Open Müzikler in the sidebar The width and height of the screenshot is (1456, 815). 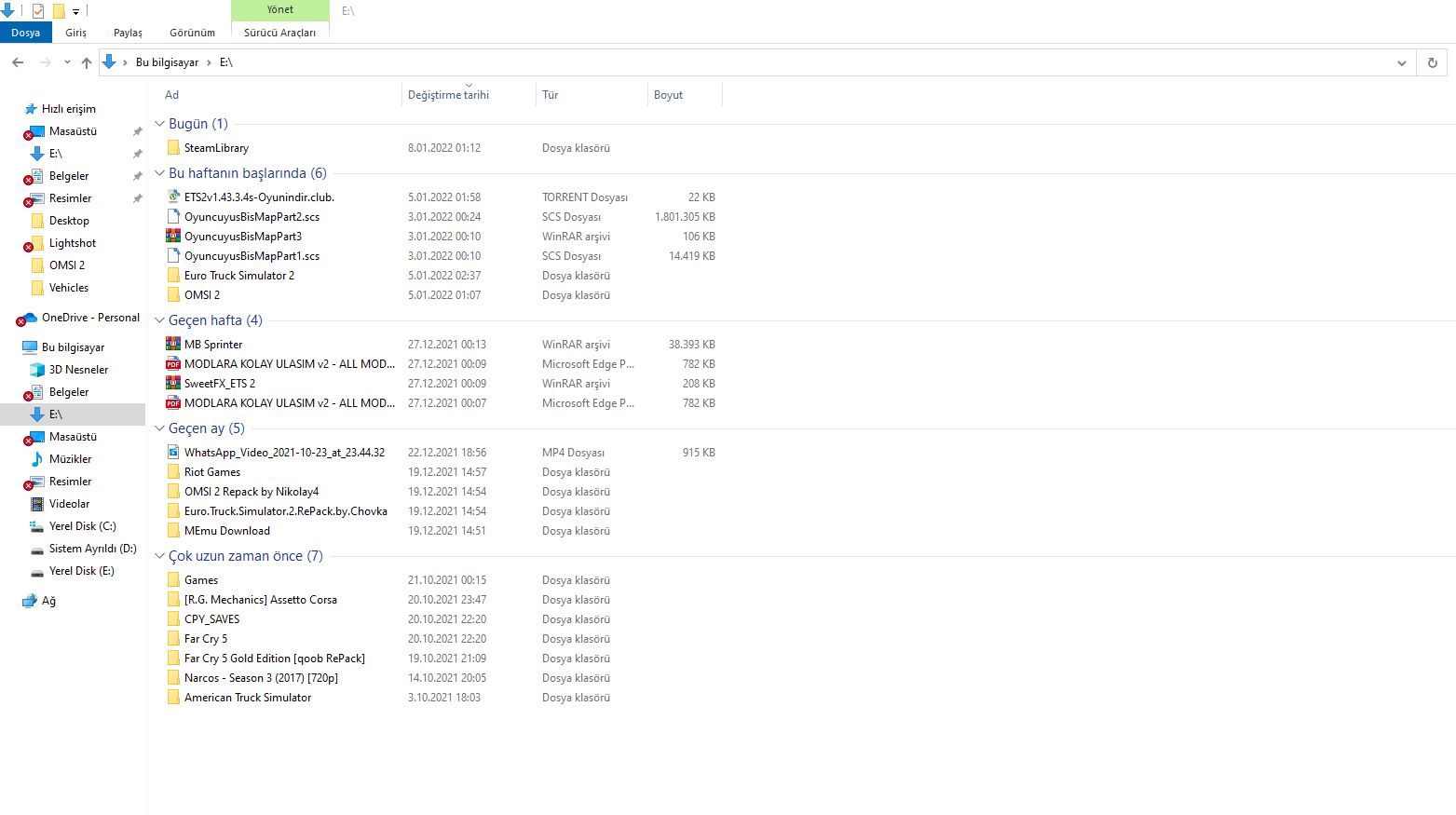[x=70, y=459]
